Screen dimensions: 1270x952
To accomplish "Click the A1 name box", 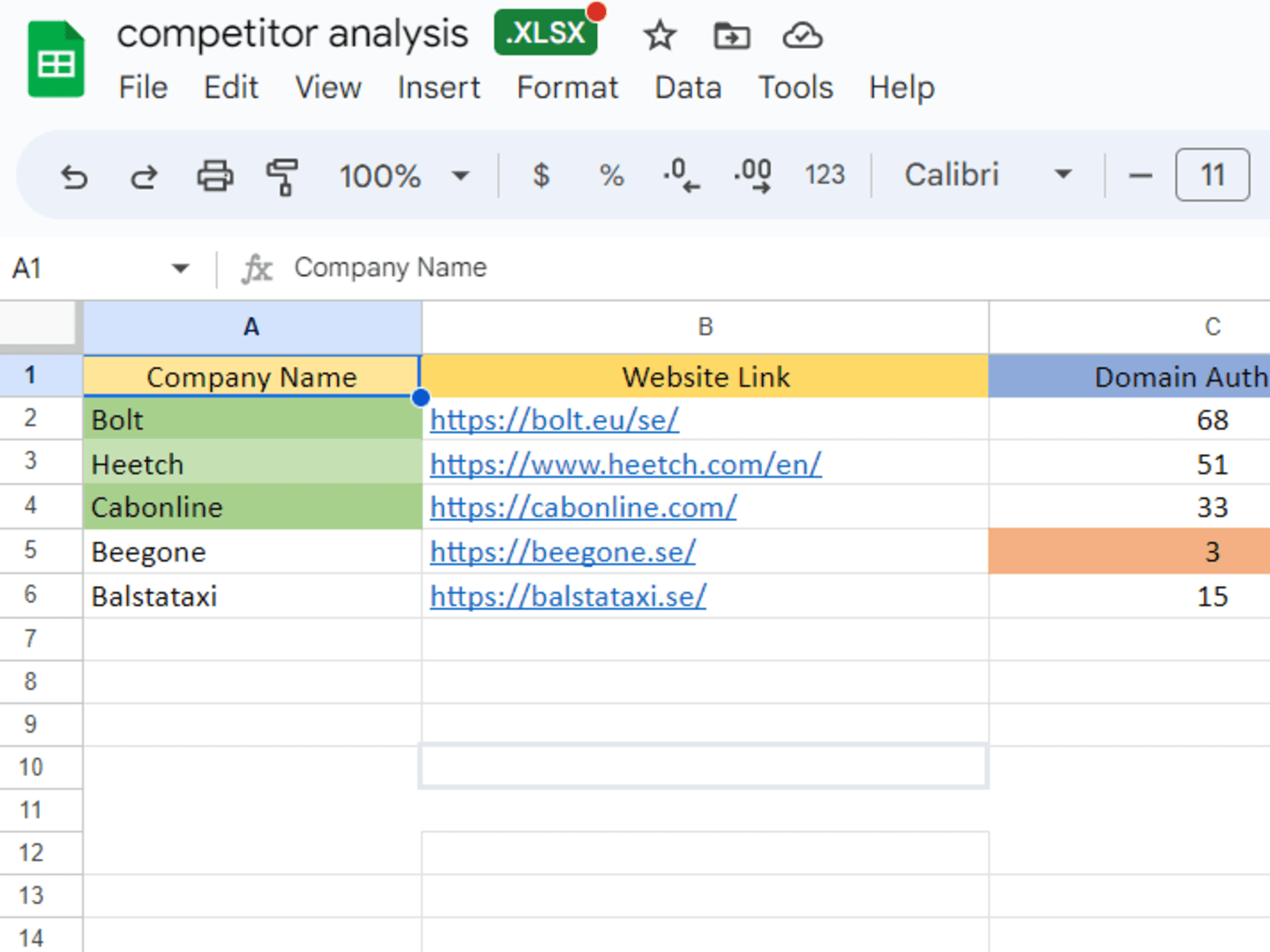I will pyautogui.click(x=84, y=268).
